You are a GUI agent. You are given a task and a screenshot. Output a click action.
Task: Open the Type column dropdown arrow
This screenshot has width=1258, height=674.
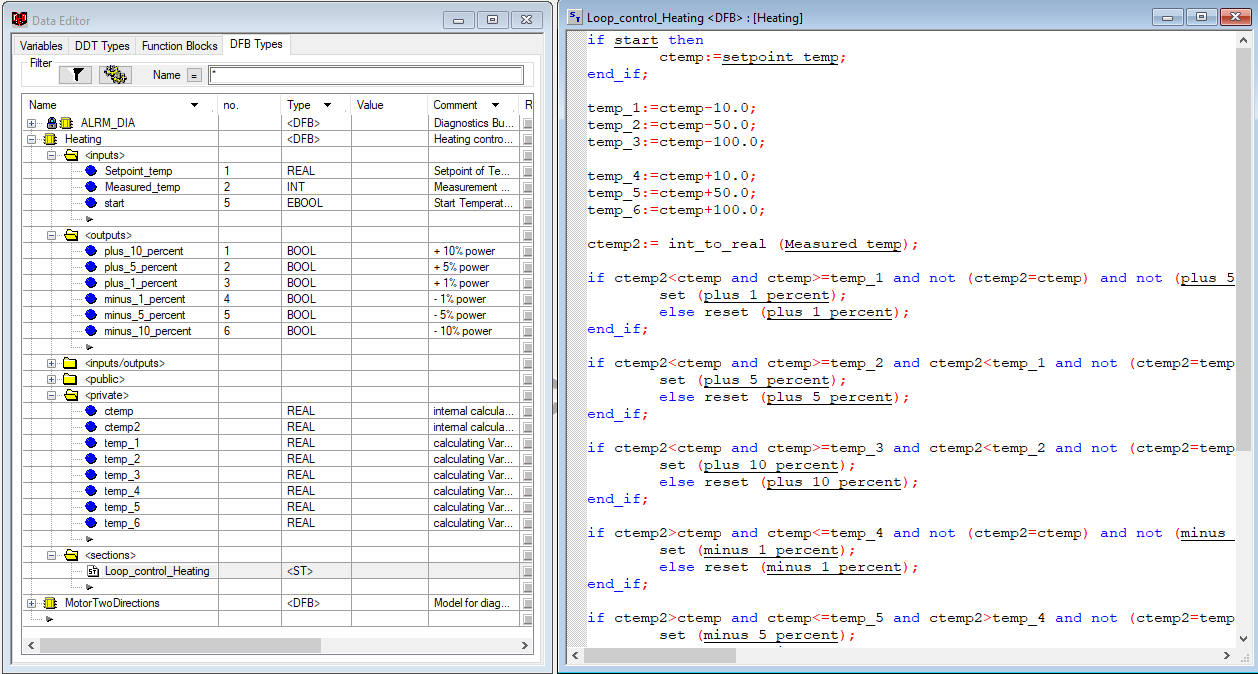(x=327, y=105)
